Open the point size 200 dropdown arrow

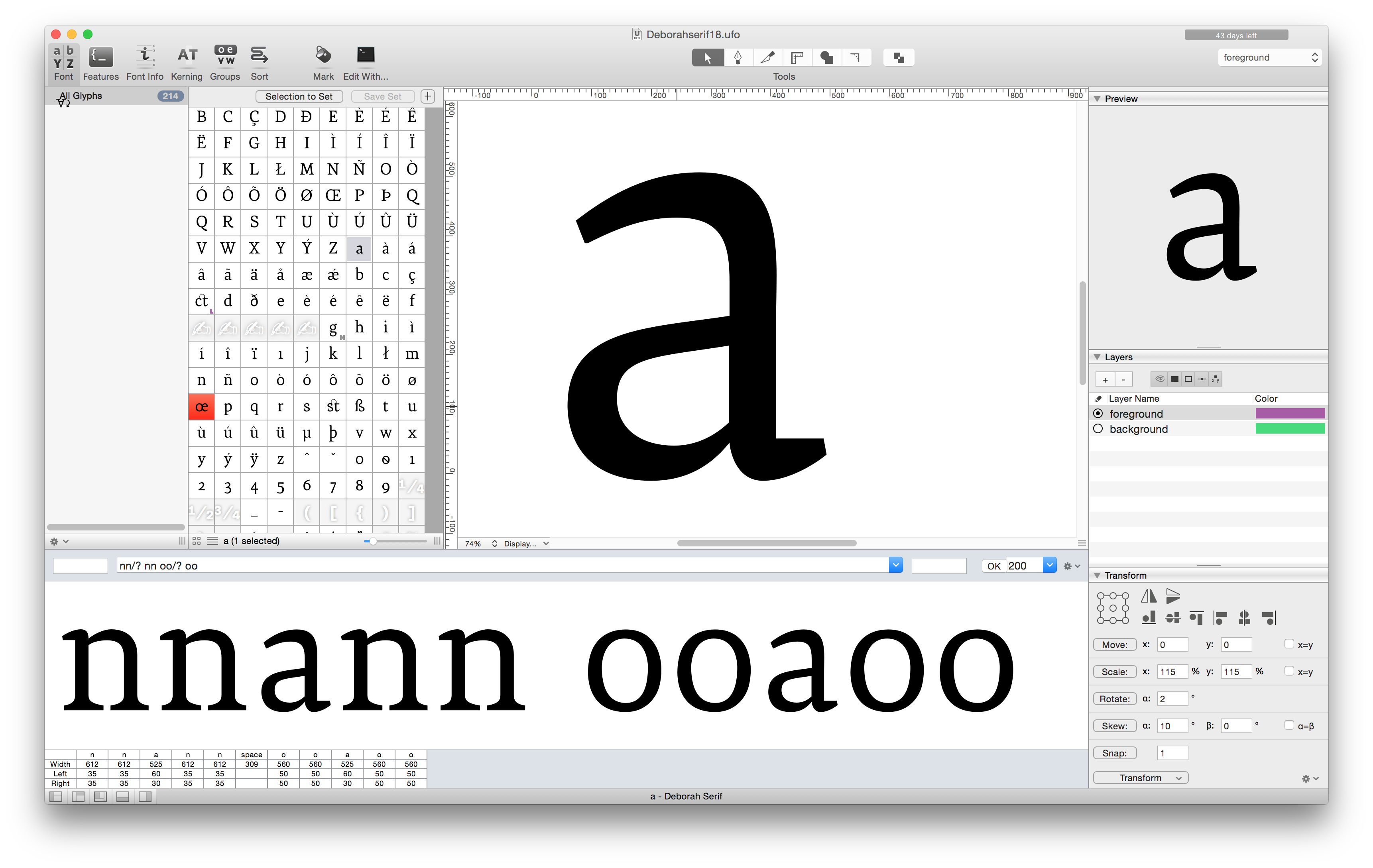click(1050, 566)
